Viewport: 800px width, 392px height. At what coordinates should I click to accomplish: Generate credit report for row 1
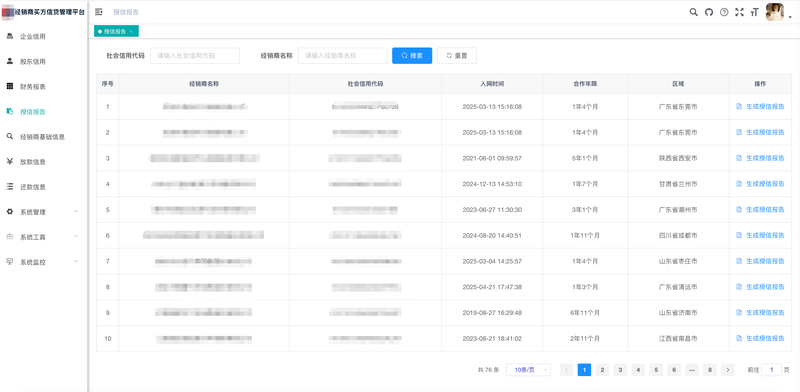tap(760, 107)
